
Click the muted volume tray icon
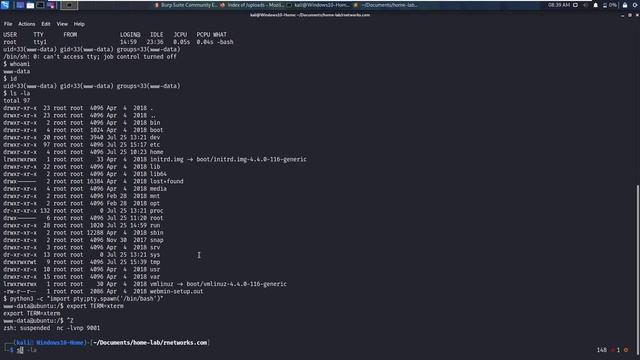click(x=586, y=5)
